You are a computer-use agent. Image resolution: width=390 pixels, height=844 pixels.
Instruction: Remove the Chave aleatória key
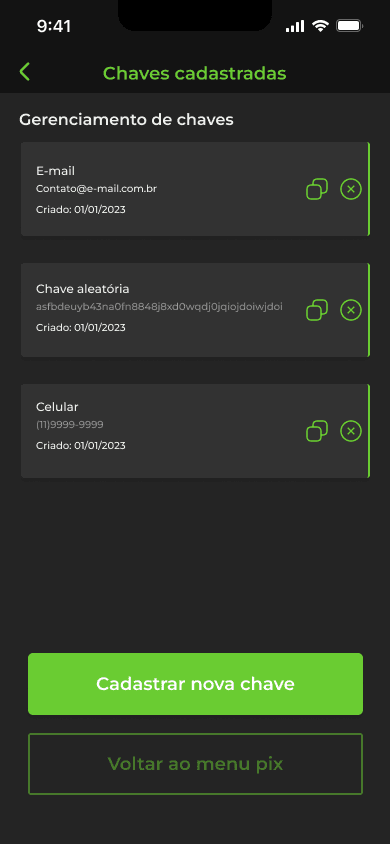pos(351,310)
